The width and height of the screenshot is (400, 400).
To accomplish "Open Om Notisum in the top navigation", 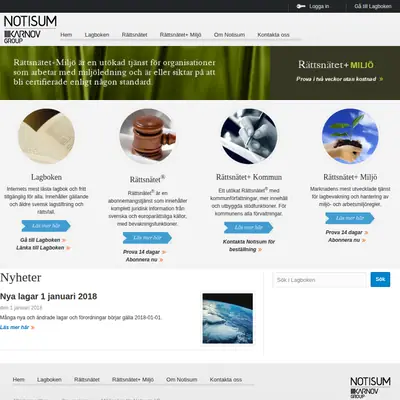I will (x=229, y=35).
